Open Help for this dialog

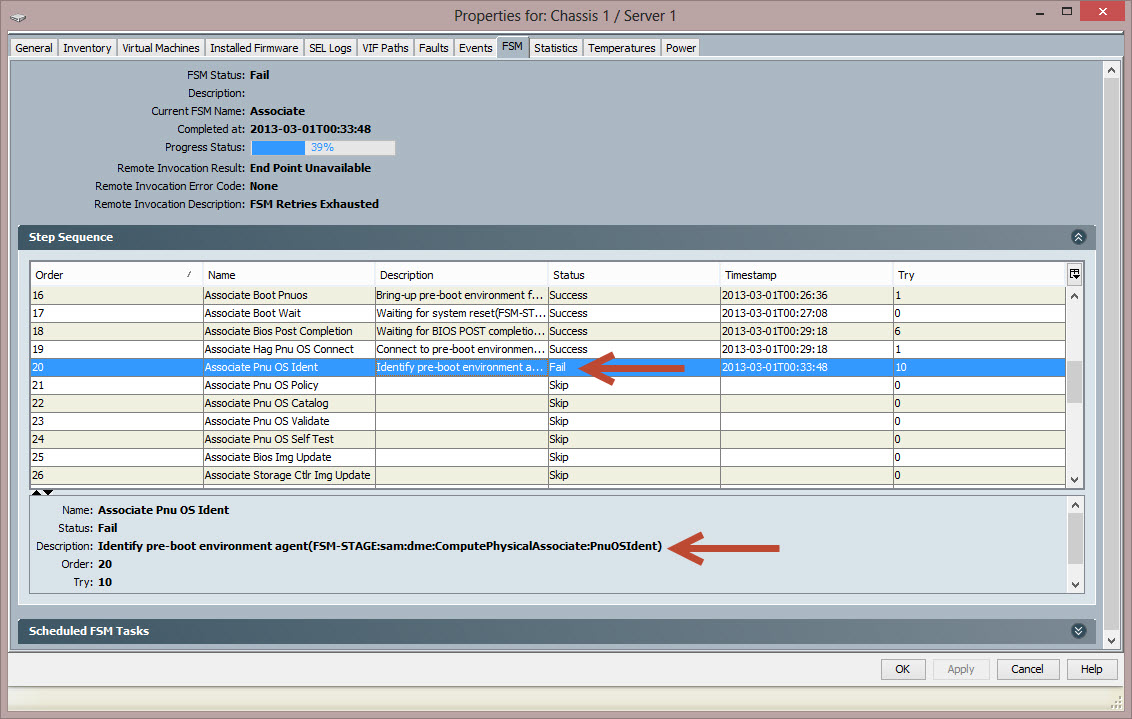point(1091,669)
